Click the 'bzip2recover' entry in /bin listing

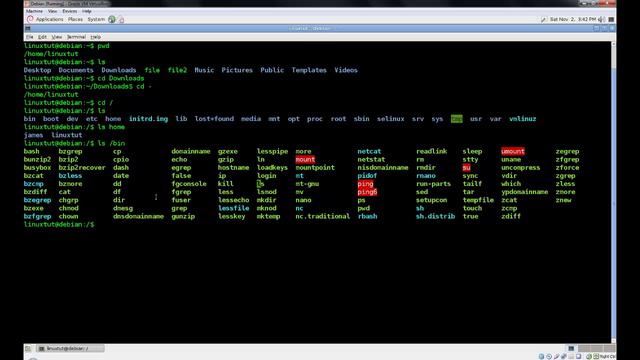82,168
